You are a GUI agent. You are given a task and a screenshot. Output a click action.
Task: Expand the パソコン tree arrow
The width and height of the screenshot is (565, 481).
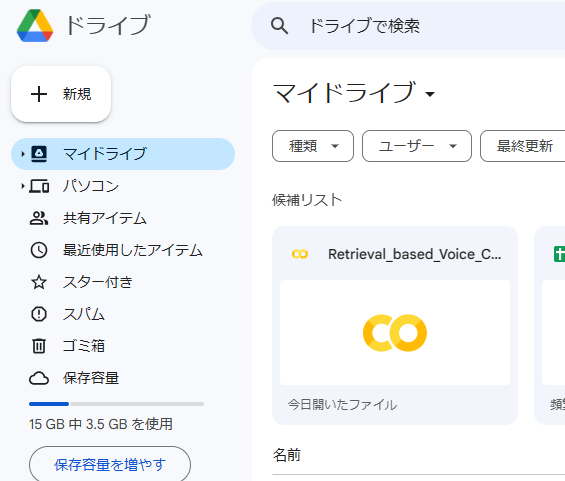[23, 186]
